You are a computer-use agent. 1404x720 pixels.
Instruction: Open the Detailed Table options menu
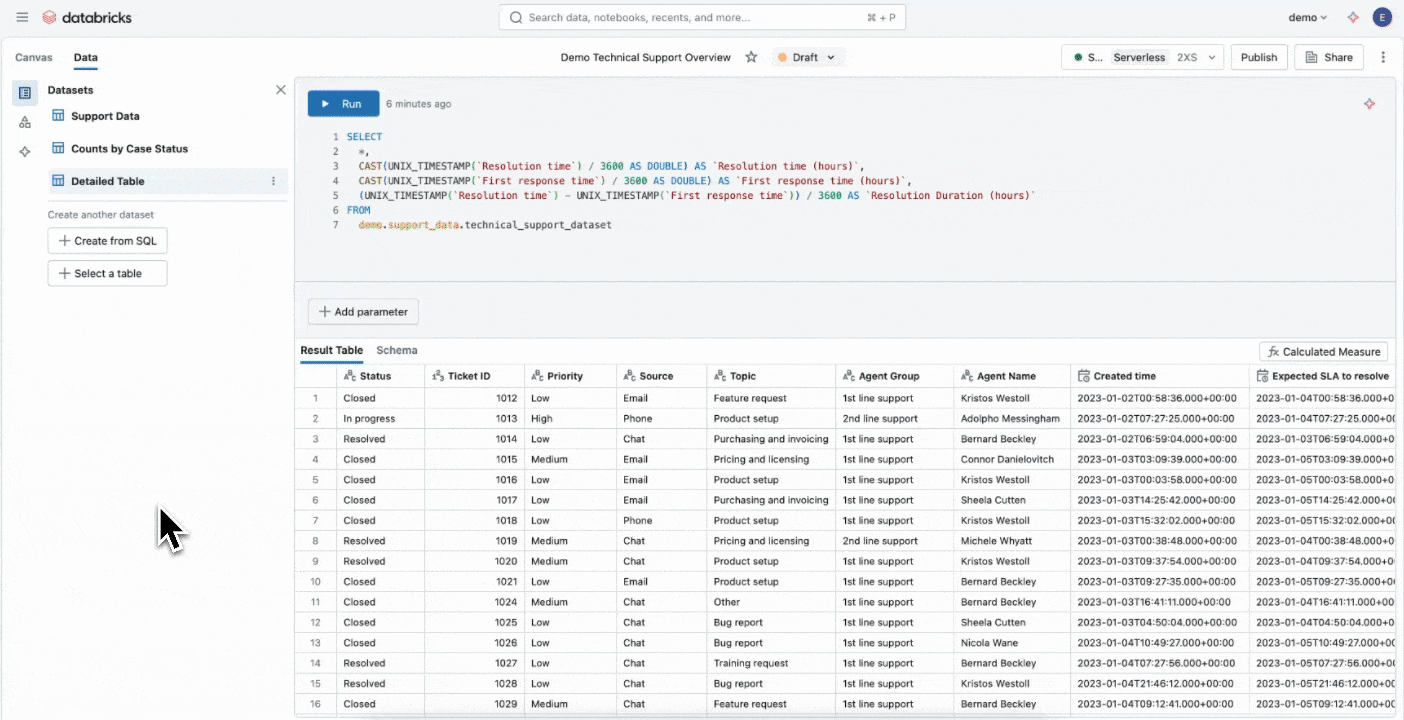click(x=273, y=181)
